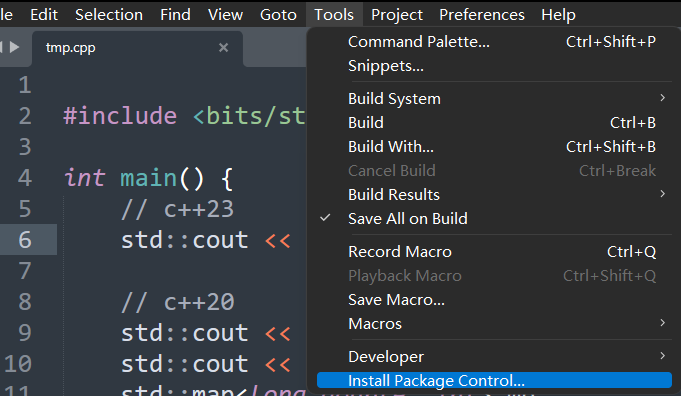This screenshot has width=681, height=396.
Task: Click the tab scroll right arrow
Action: [x=14, y=47]
